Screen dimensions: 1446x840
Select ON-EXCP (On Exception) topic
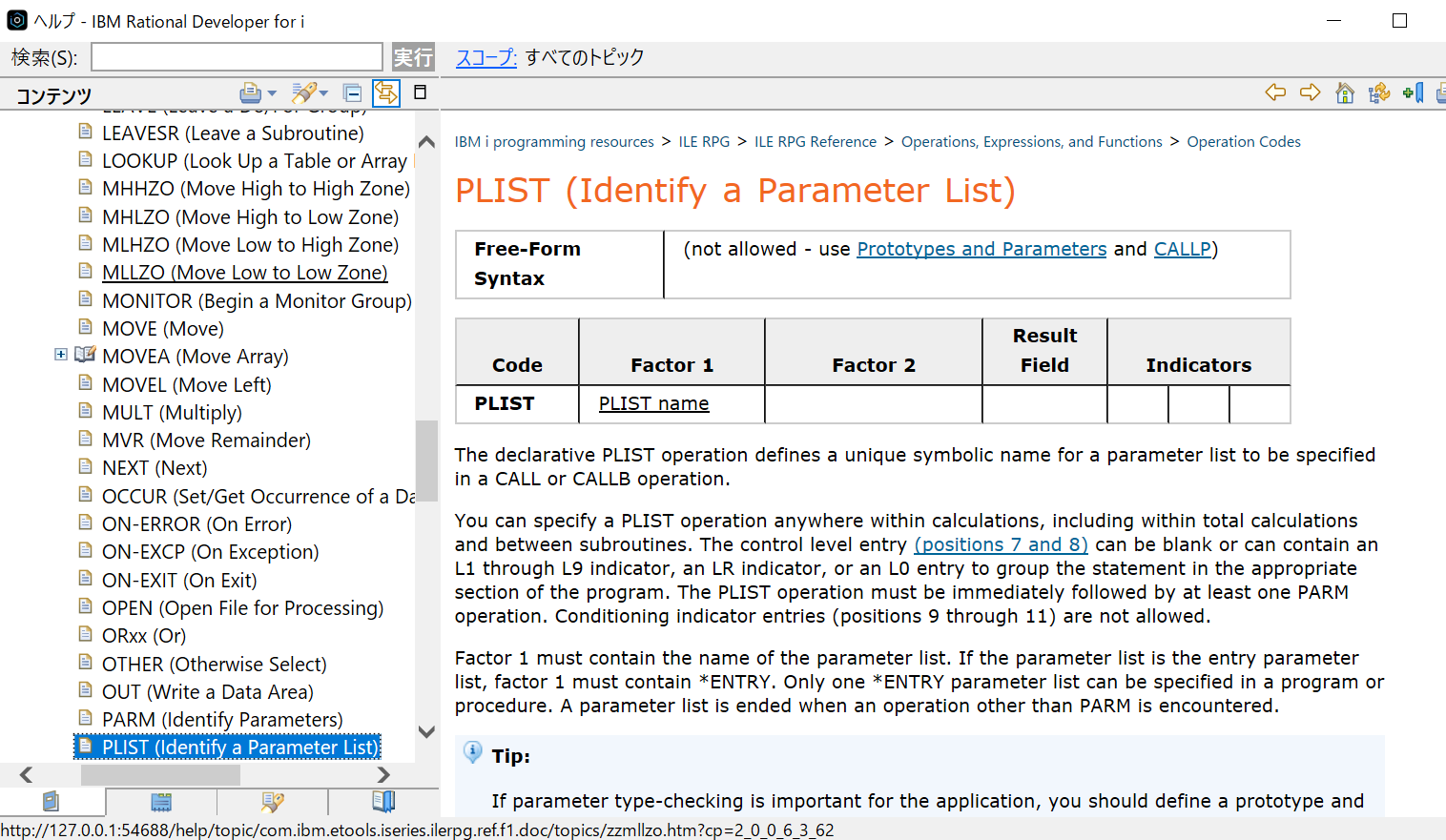pos(210,551)
